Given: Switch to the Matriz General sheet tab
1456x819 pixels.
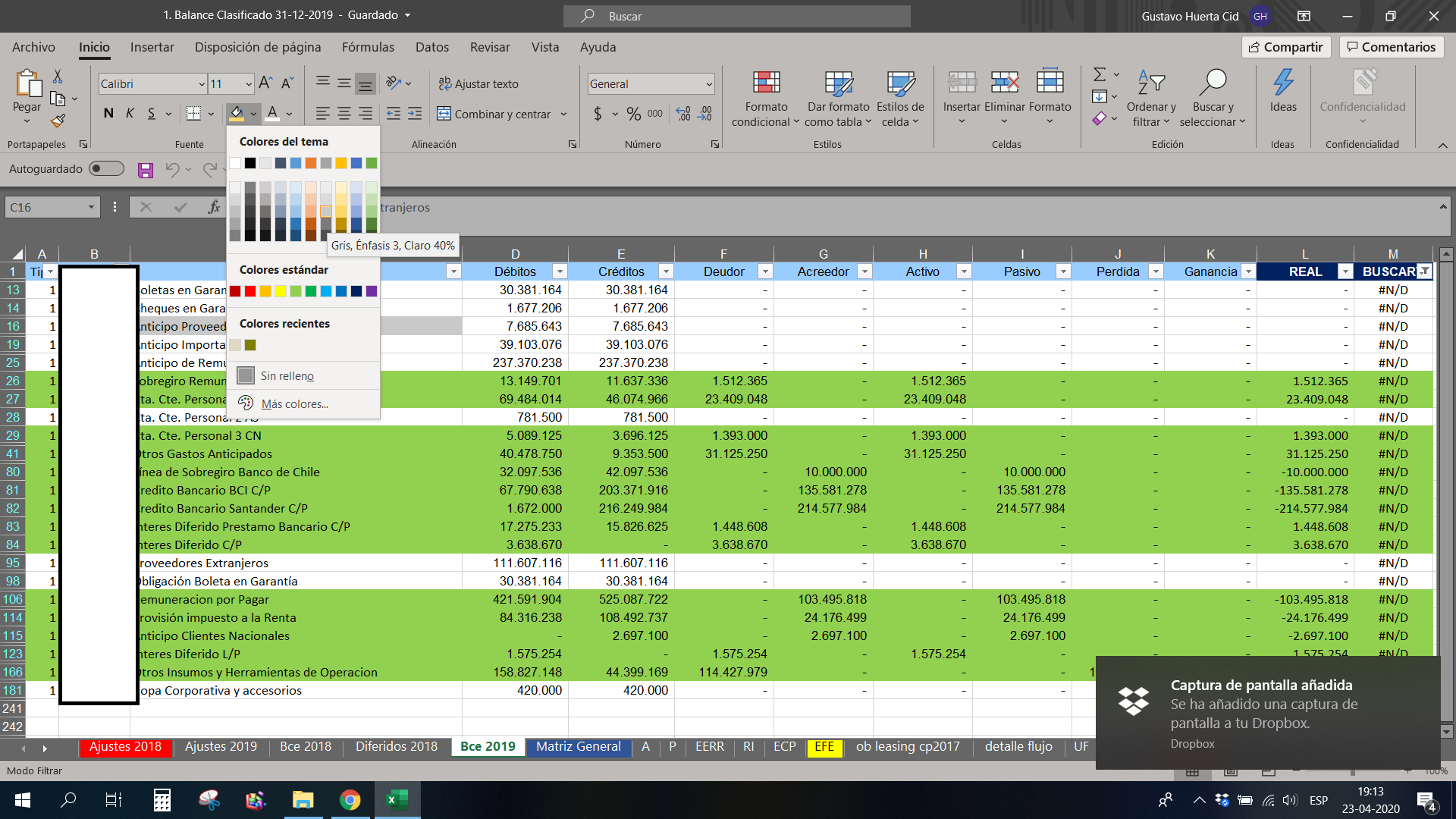Looking at the screenshot, I should (x=578, y=747).
